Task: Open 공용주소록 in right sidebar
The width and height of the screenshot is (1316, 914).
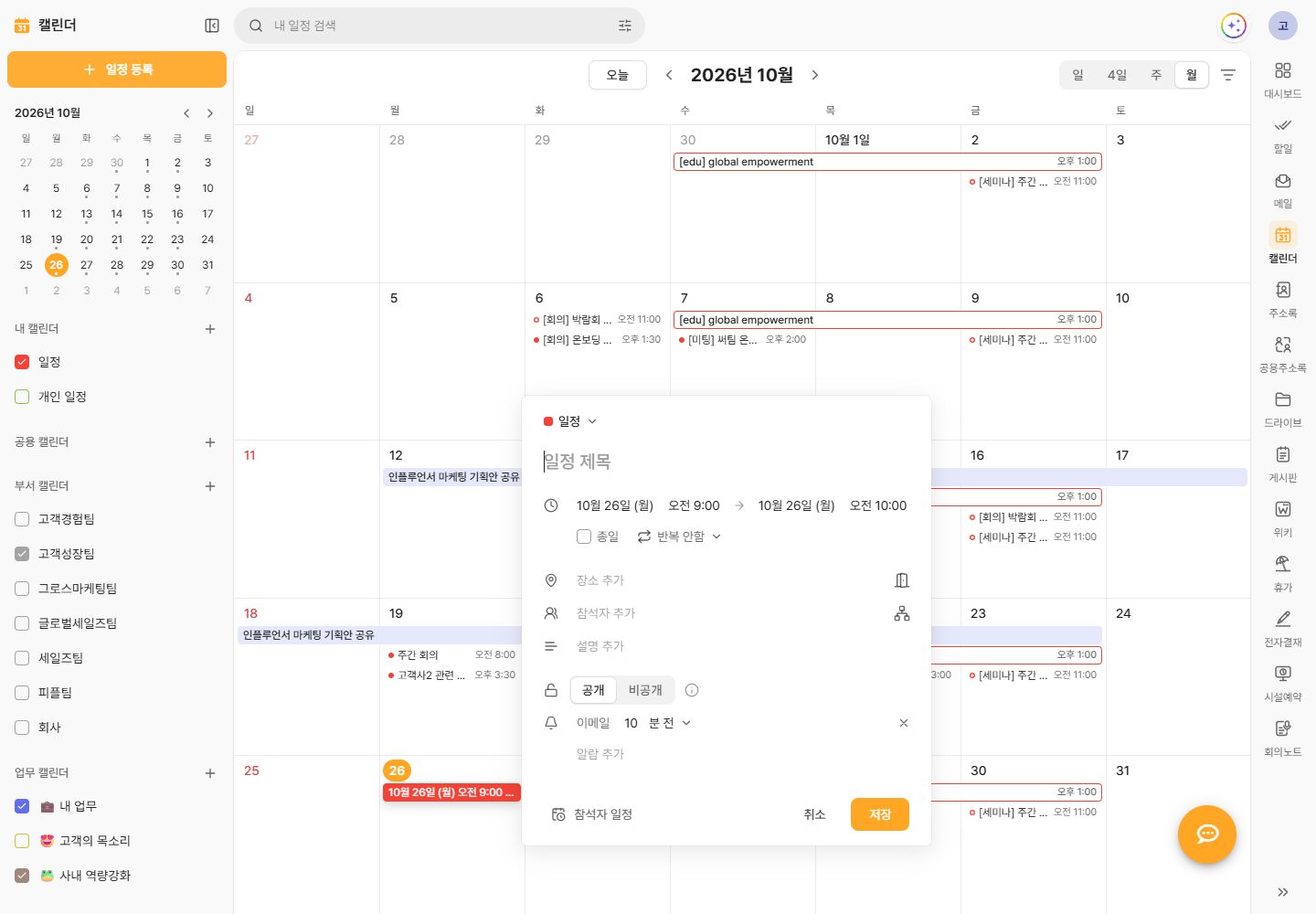Action: (1283, 354)
